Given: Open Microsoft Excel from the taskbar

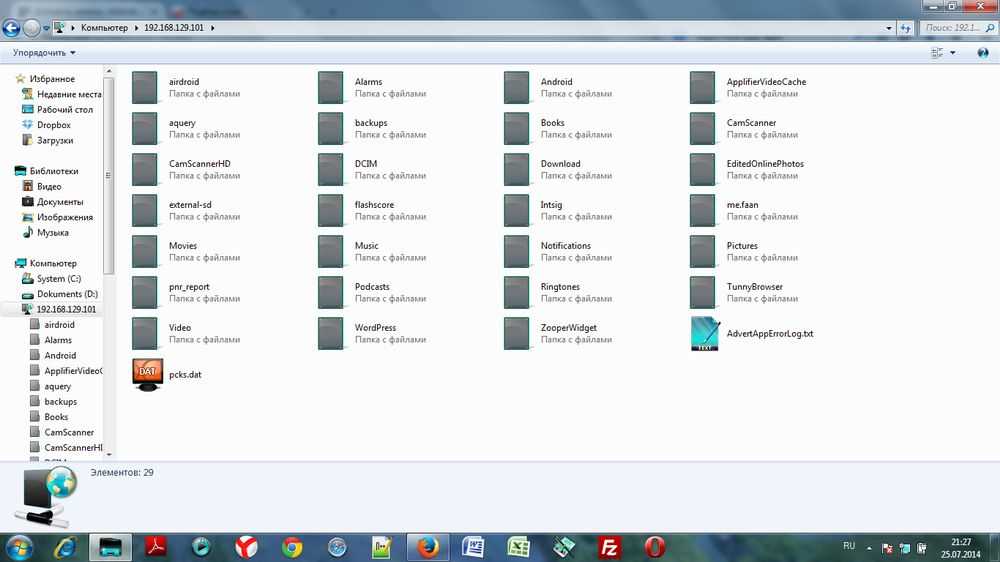Looking at the screenshot, I should pos(518,547).
